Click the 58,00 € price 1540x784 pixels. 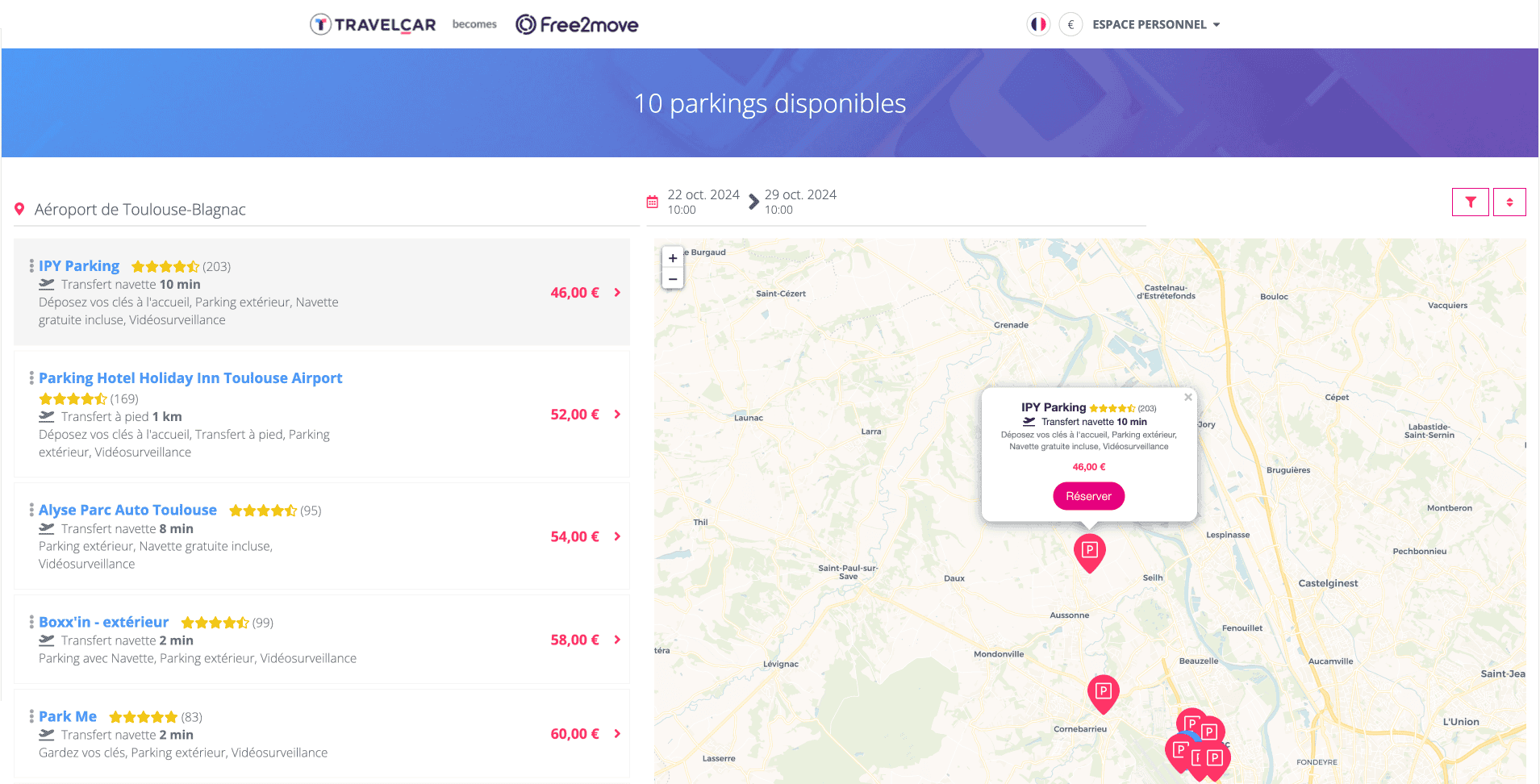(x=574, y=640)
